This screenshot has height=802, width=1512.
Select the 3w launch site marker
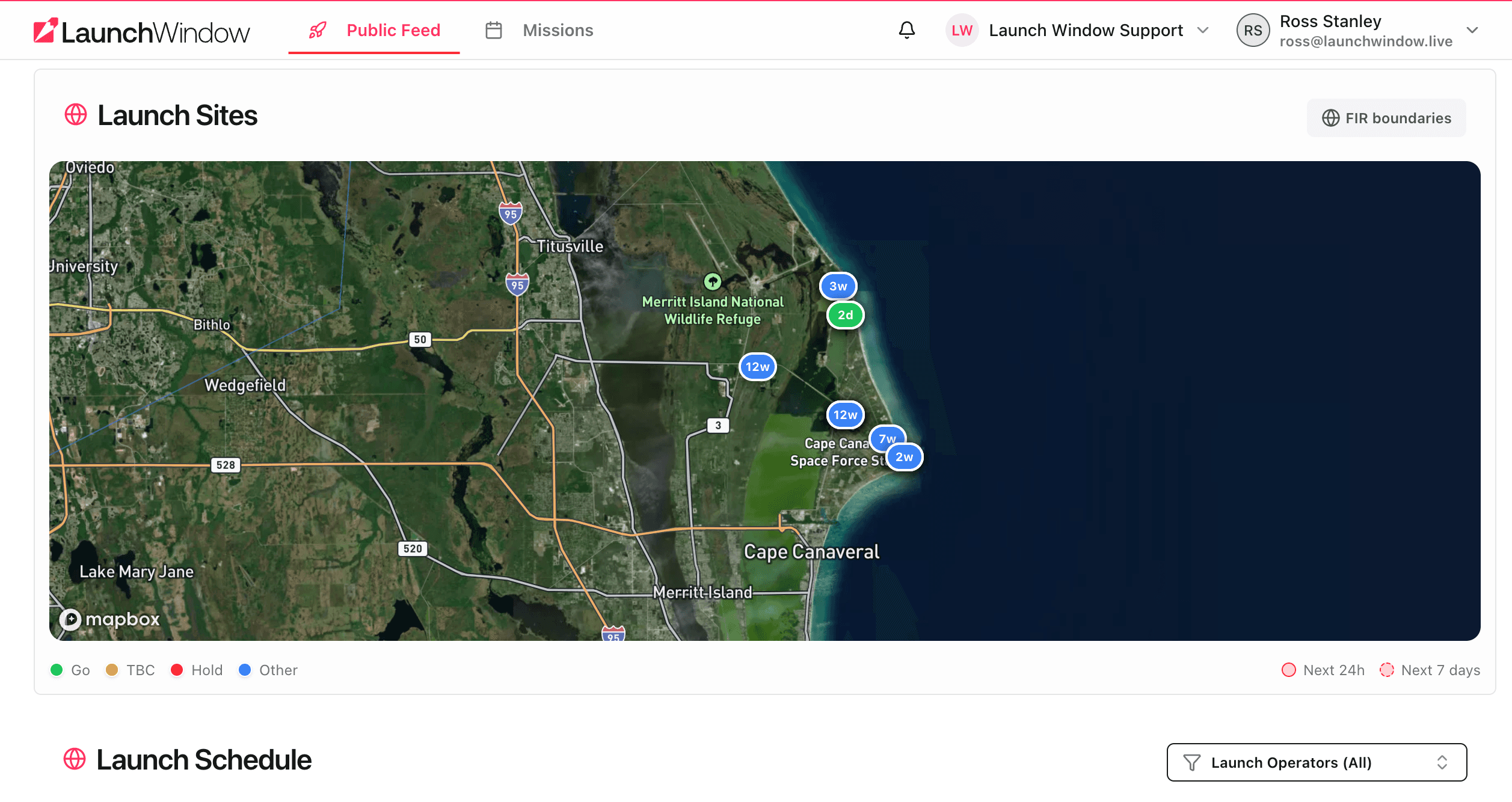(x=838, y=286)
